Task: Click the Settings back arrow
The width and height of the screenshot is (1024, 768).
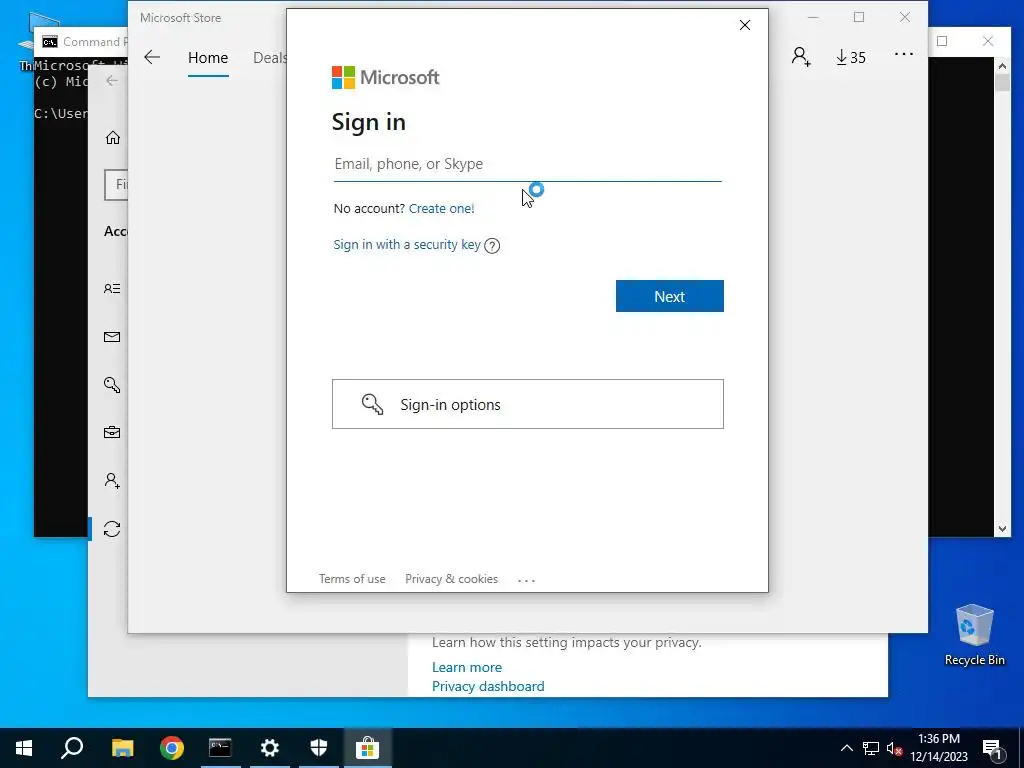Action: (x=112, y=80)
